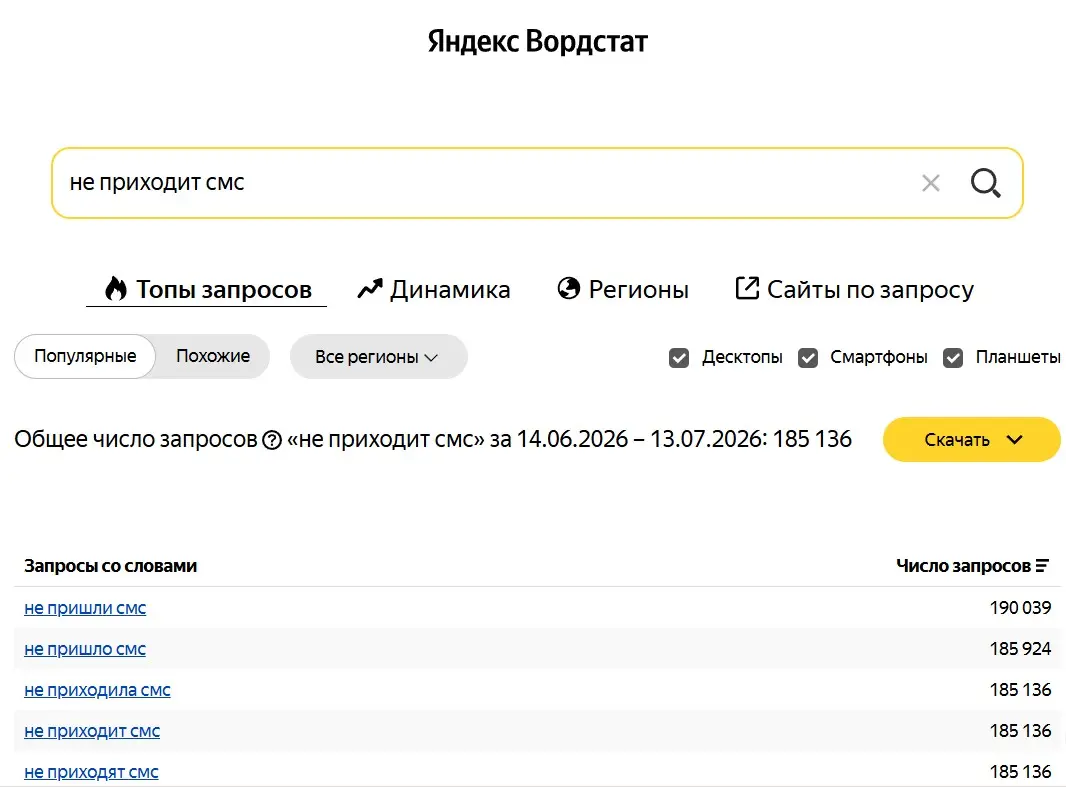The width and height of the screenshot is (1066, 787).
Task: Click the Яндекс Вордстат logo title
Action: [537, 41]
